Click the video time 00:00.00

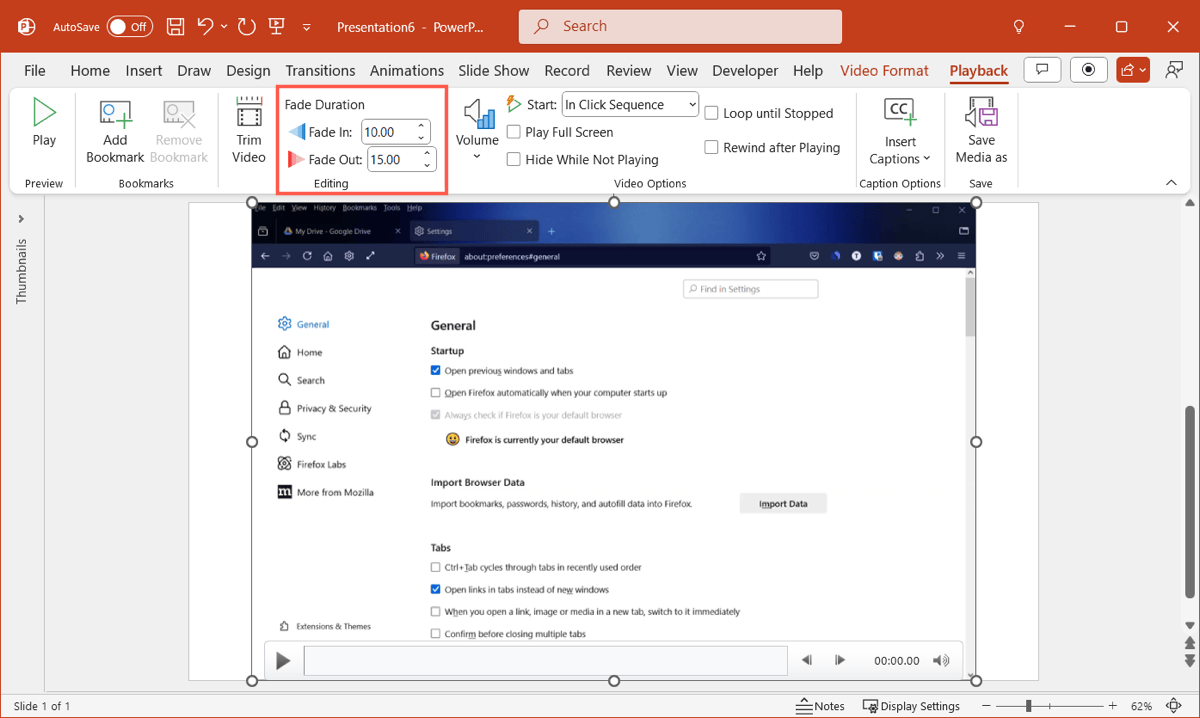pyautogui.click(x=897, y=661)
